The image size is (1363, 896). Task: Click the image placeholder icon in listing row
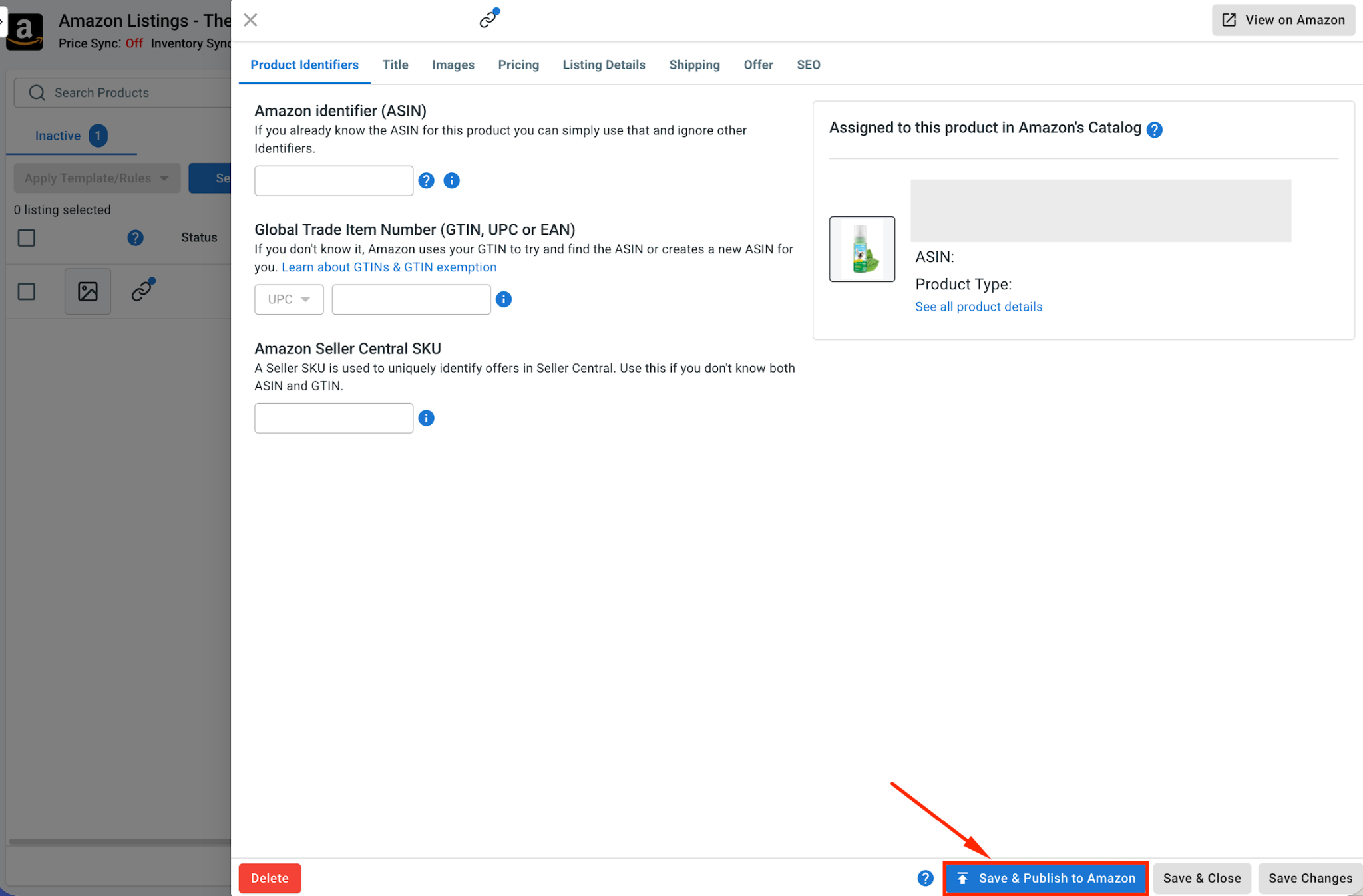point(88,291)
